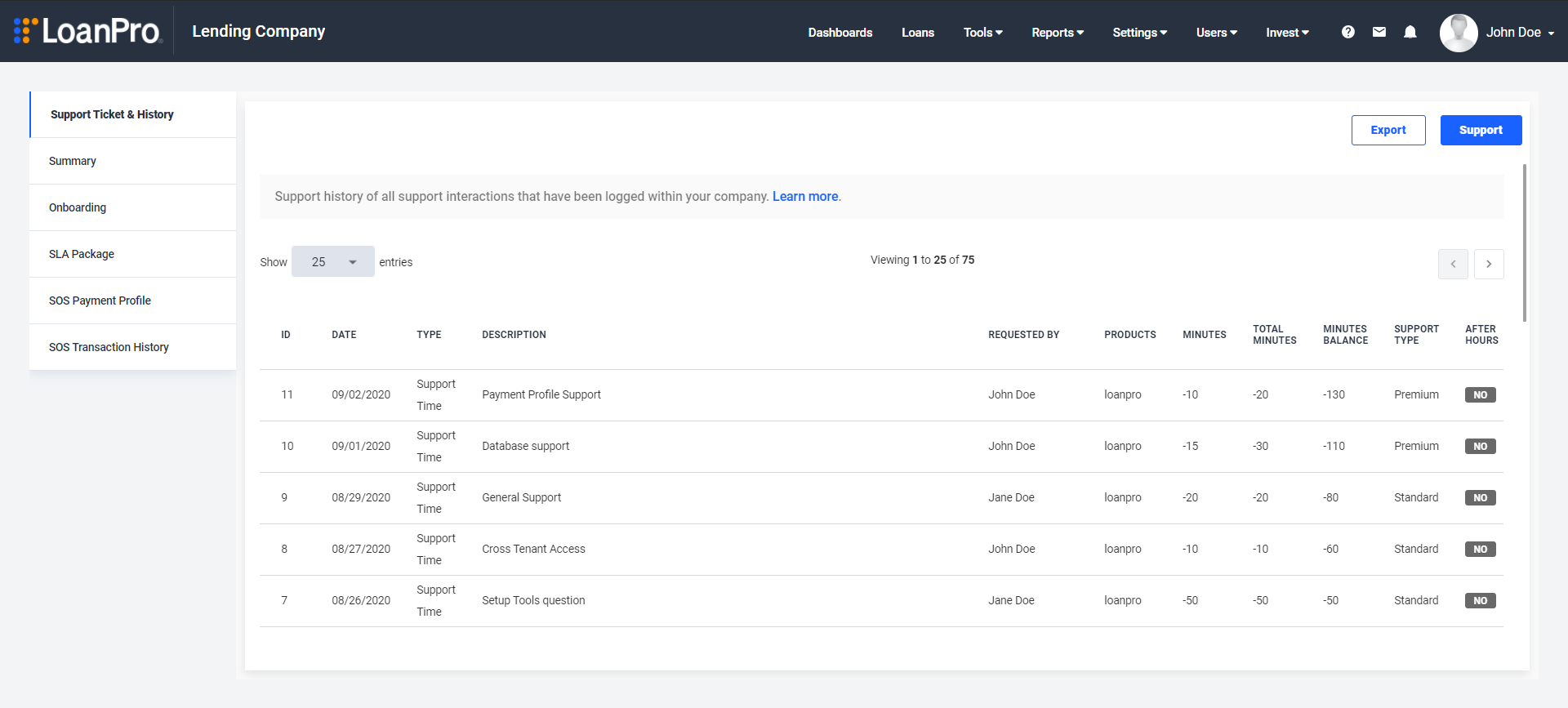Image resolution: width=1568 pixels, height=708 pixels.
Task: Open the Show 25 entries dropdown
Action: coord(333,261)
